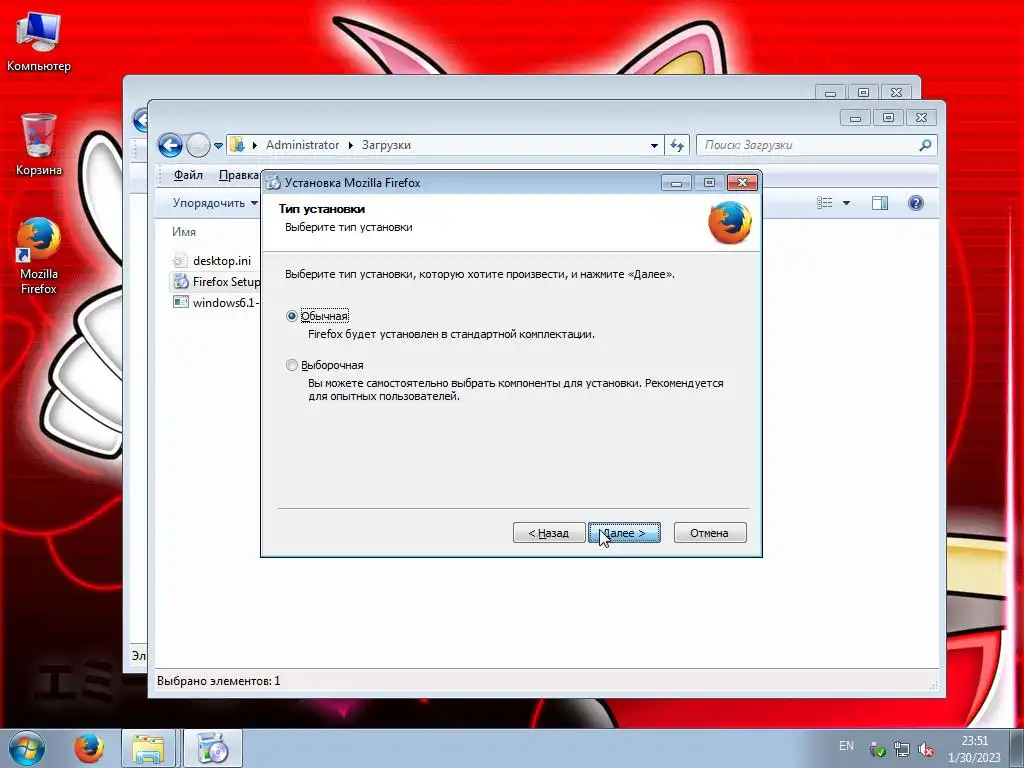Open the Компьютер desktop icon
The height and width of the screenshot is (768, 1024).
39,42
